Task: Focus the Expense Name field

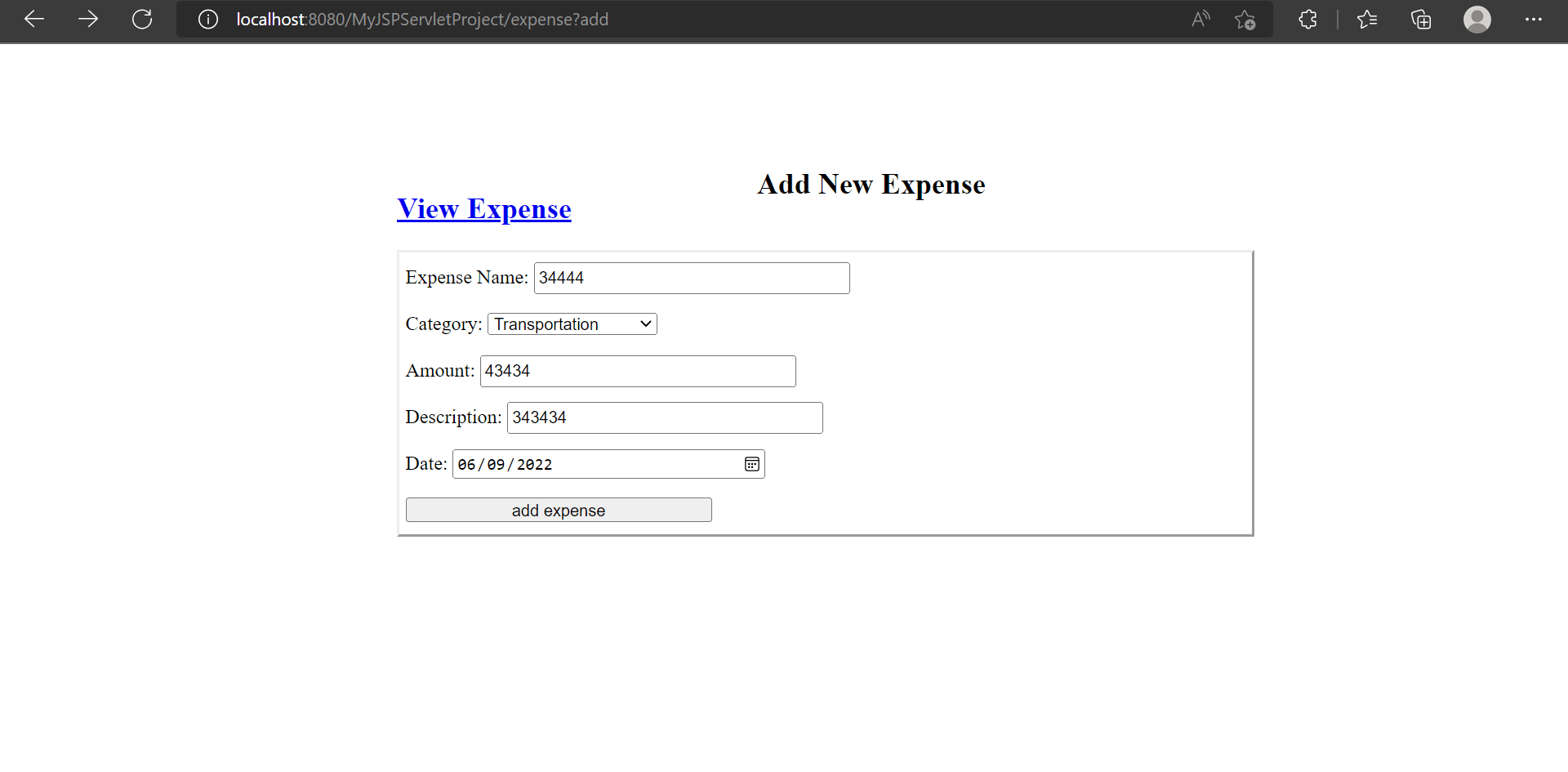Action: (691, 278)
